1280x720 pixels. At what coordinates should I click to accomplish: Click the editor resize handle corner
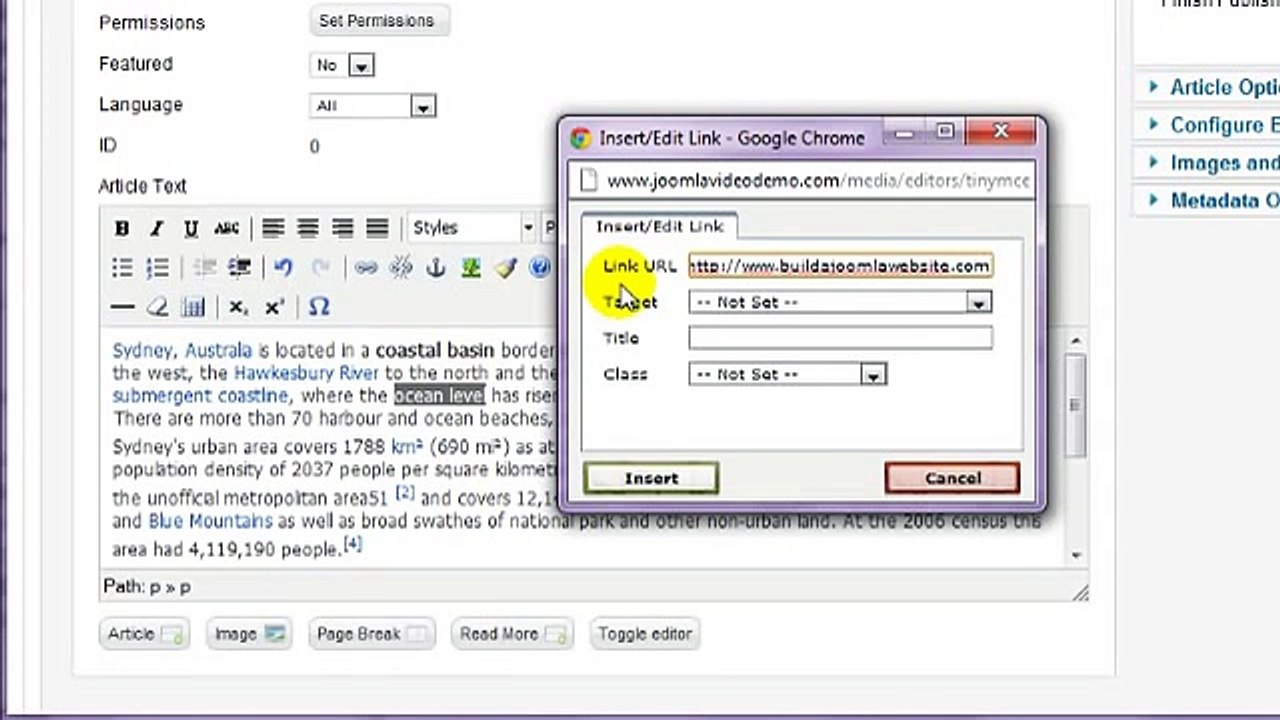pyautogui.click(x=1080, y=592)
